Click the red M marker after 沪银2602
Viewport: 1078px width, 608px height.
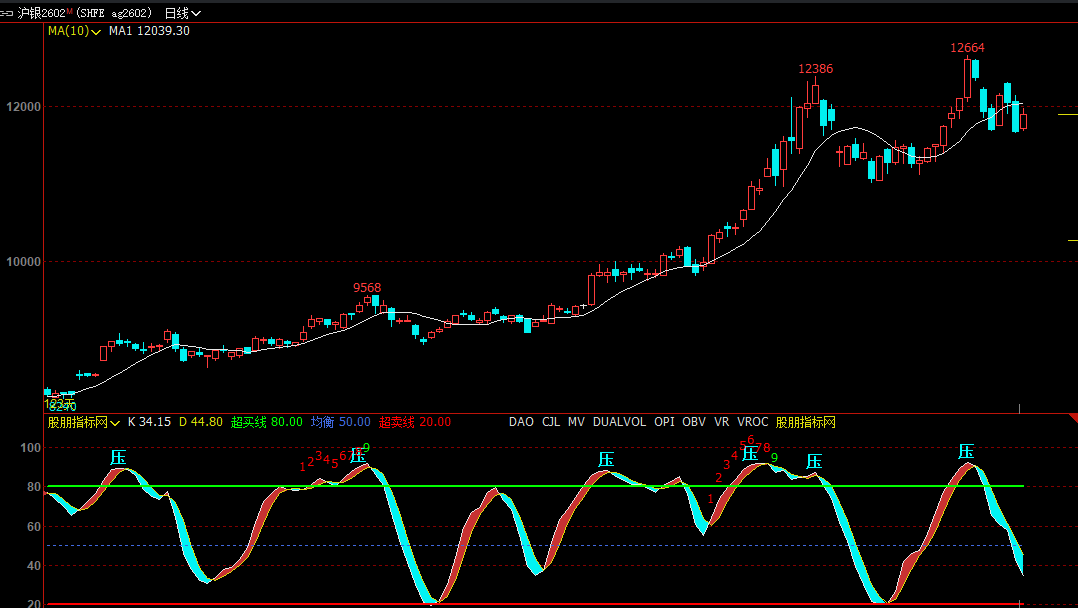click(x=69, y=11)
